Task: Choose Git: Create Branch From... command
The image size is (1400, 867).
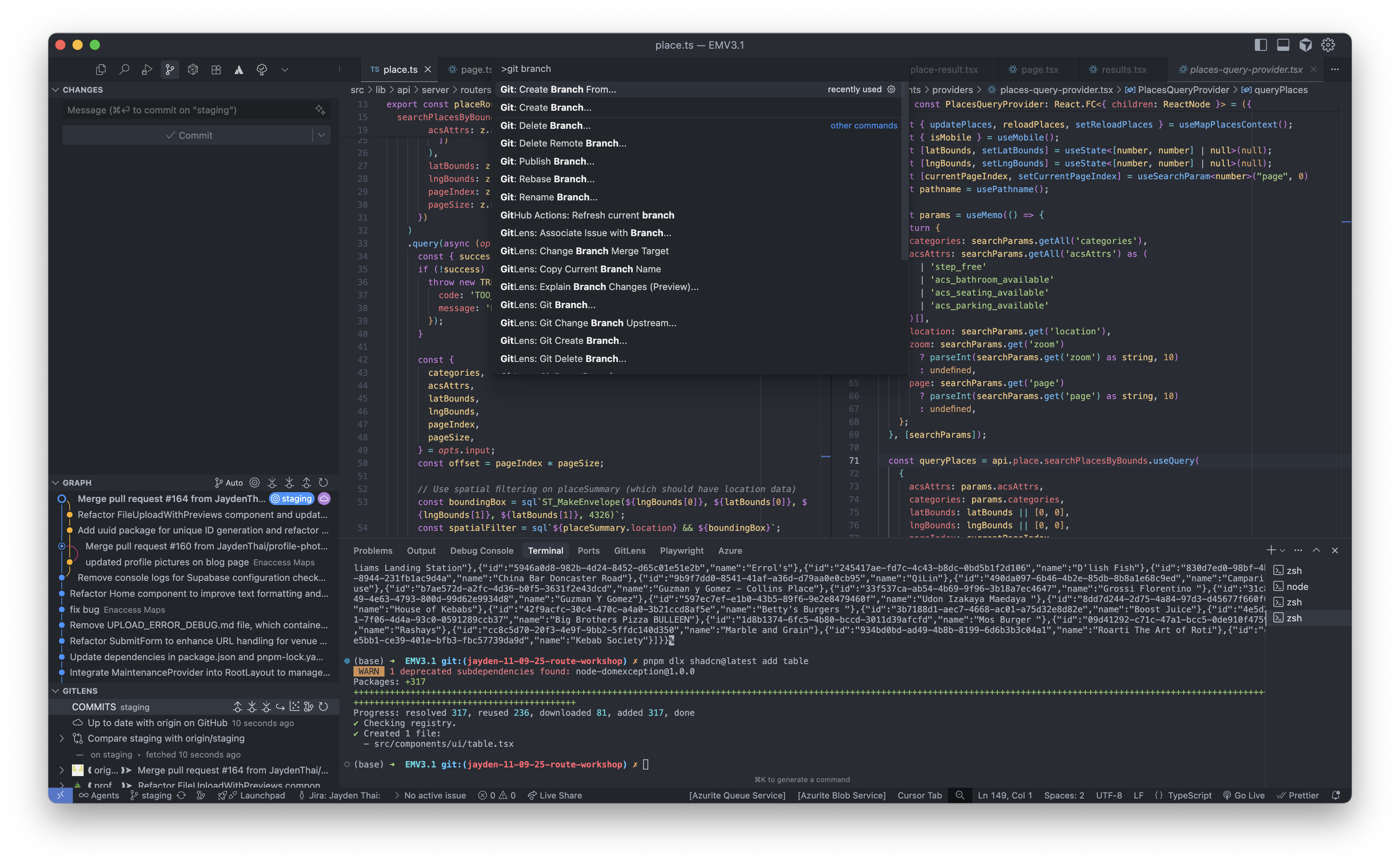Action: (x=697, y=90)
